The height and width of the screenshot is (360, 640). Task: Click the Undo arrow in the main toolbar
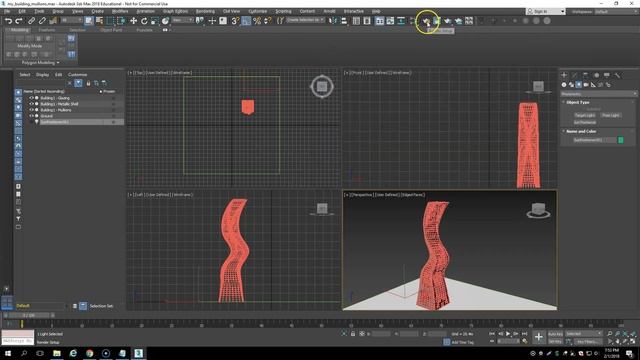pyautogui.click(x=8, y=21)
